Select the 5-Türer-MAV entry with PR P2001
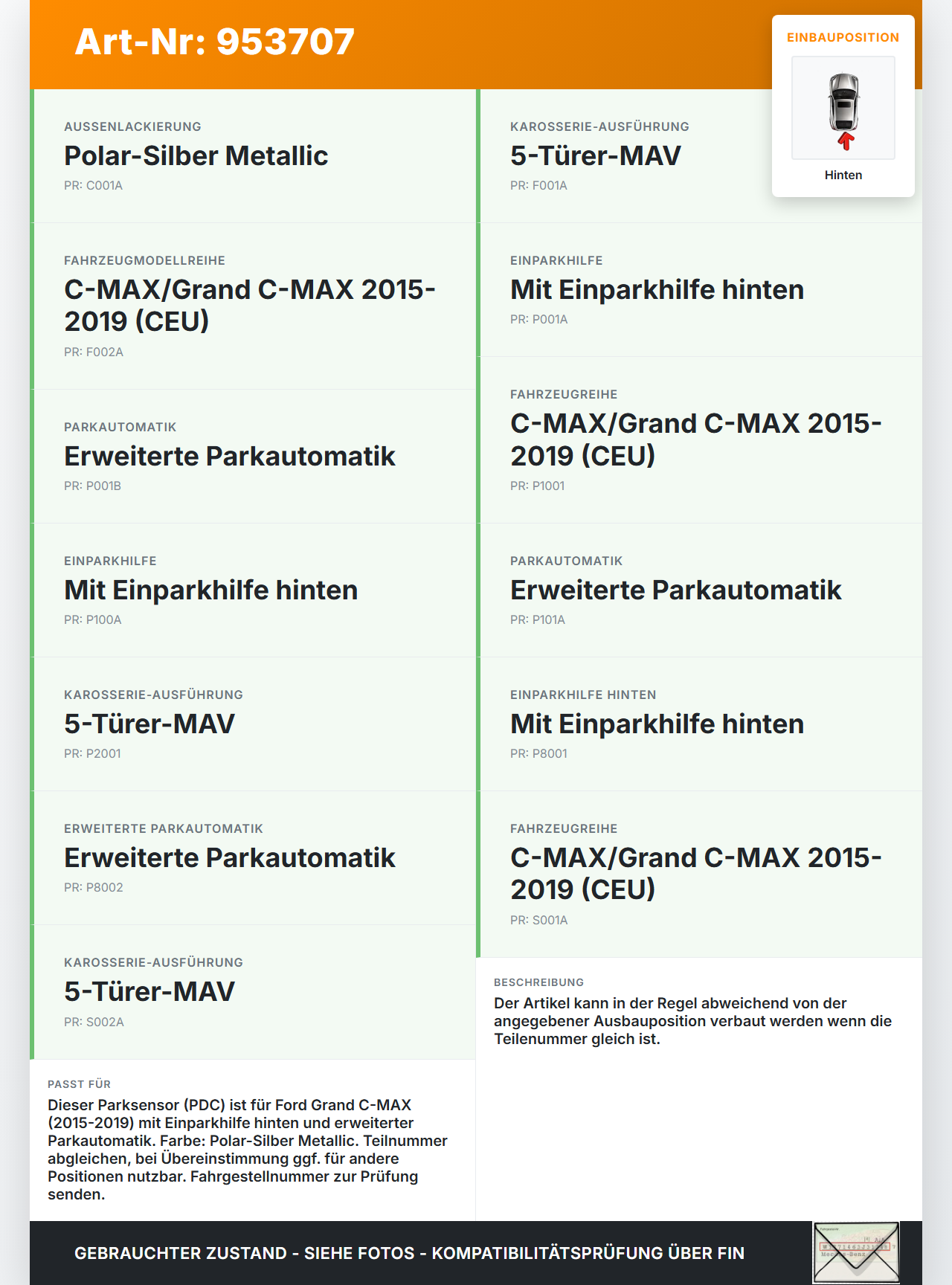 (149, 724)
